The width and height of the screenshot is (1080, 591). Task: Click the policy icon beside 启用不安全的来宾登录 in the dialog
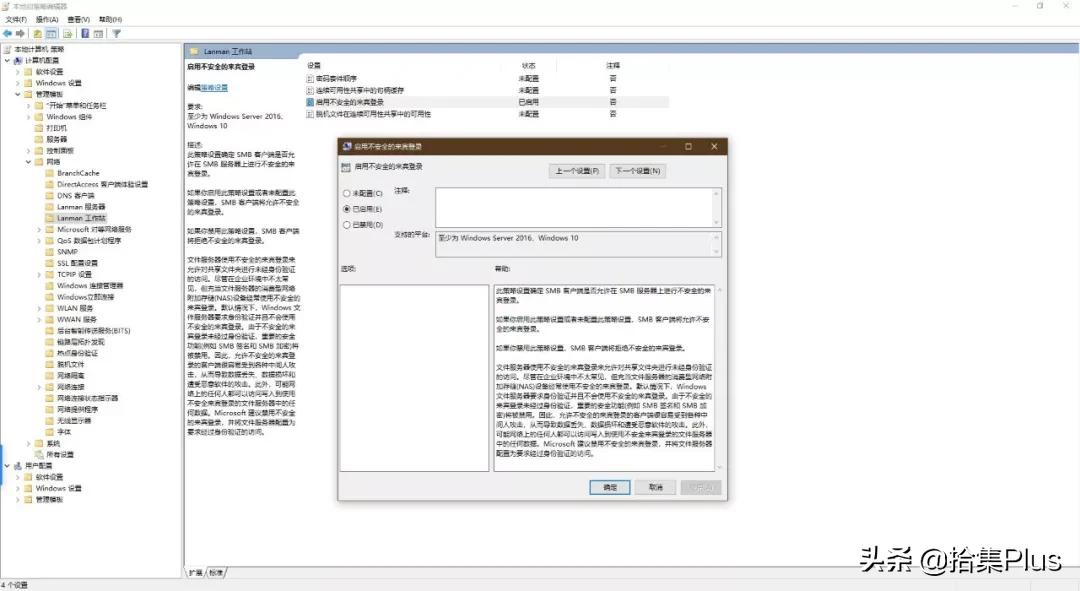click(344, 167)
